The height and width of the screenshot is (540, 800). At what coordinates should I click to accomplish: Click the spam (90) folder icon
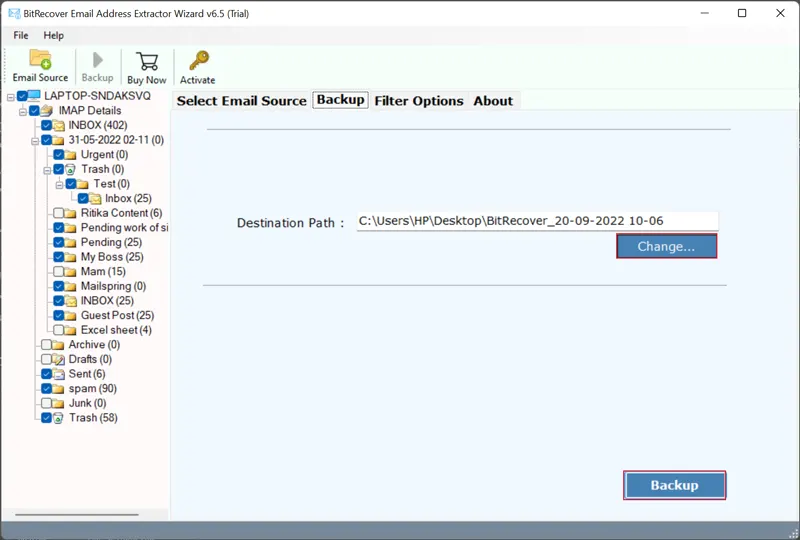click(58, 389)
